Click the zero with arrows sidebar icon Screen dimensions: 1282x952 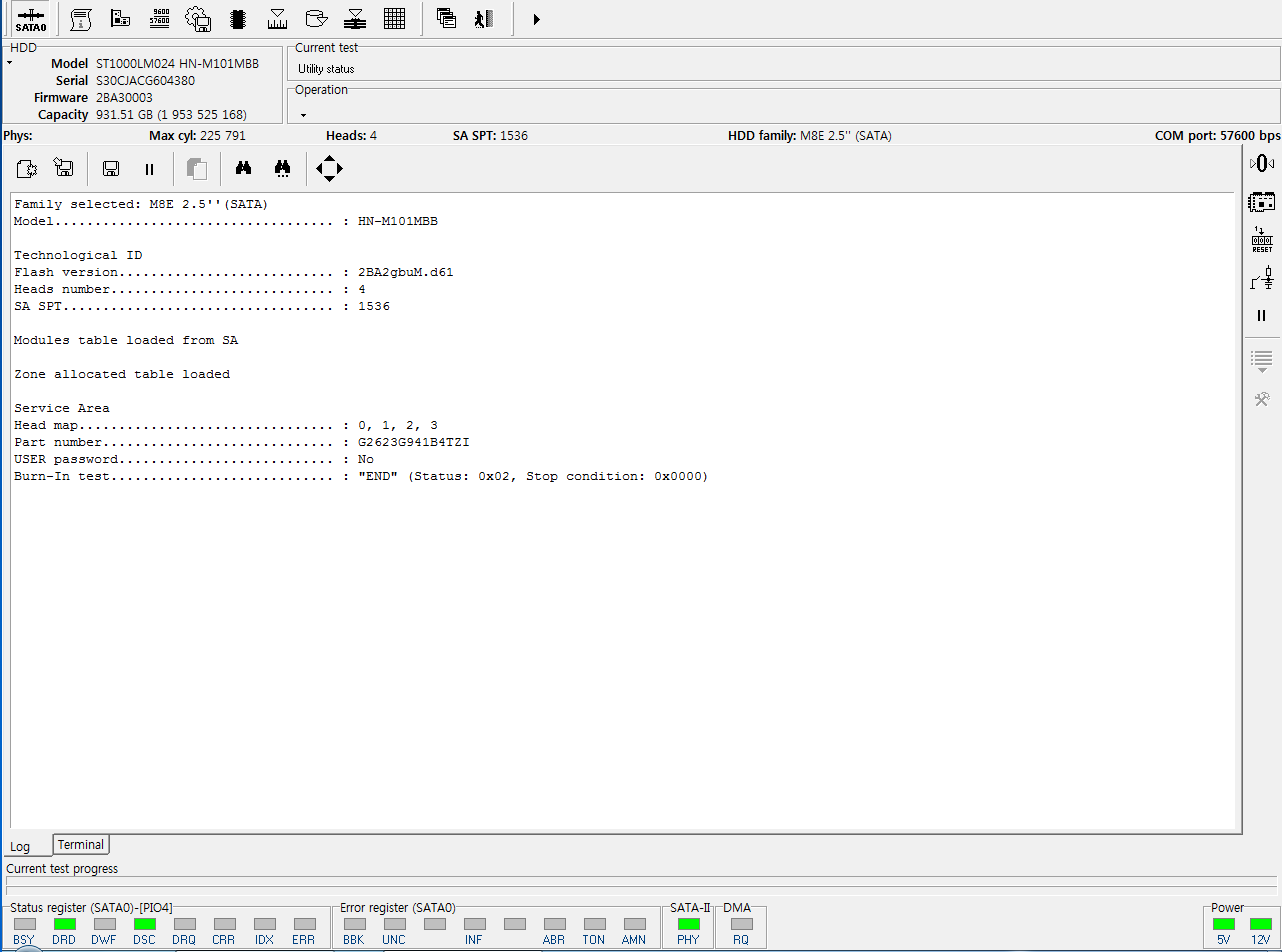pyautogui.click(x=1262, y=163)
